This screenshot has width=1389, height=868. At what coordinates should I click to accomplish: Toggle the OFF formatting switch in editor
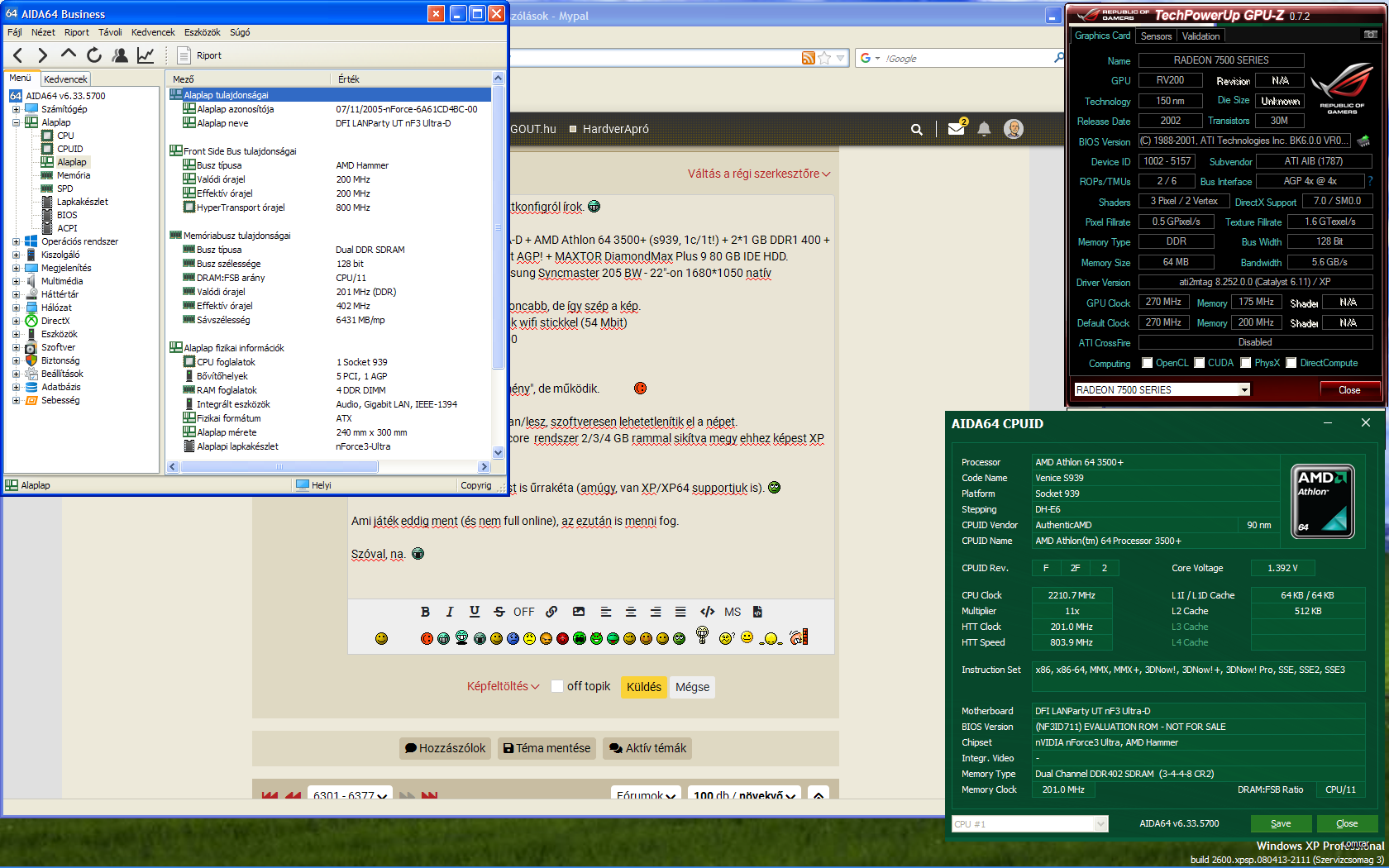click(523, 612)
